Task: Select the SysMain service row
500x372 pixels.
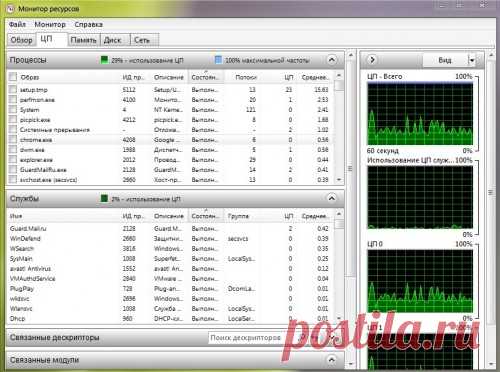Action: click(171, 259)
